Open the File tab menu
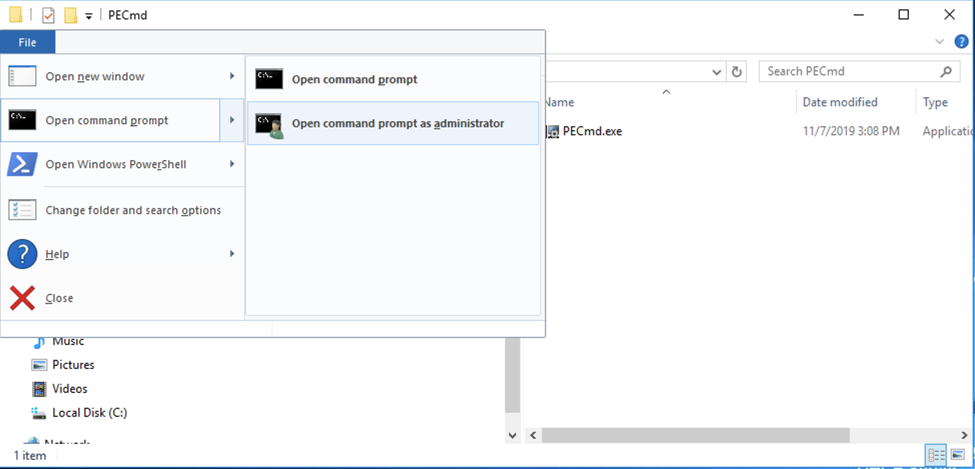 pyautogui.click(x=27, y=42)
